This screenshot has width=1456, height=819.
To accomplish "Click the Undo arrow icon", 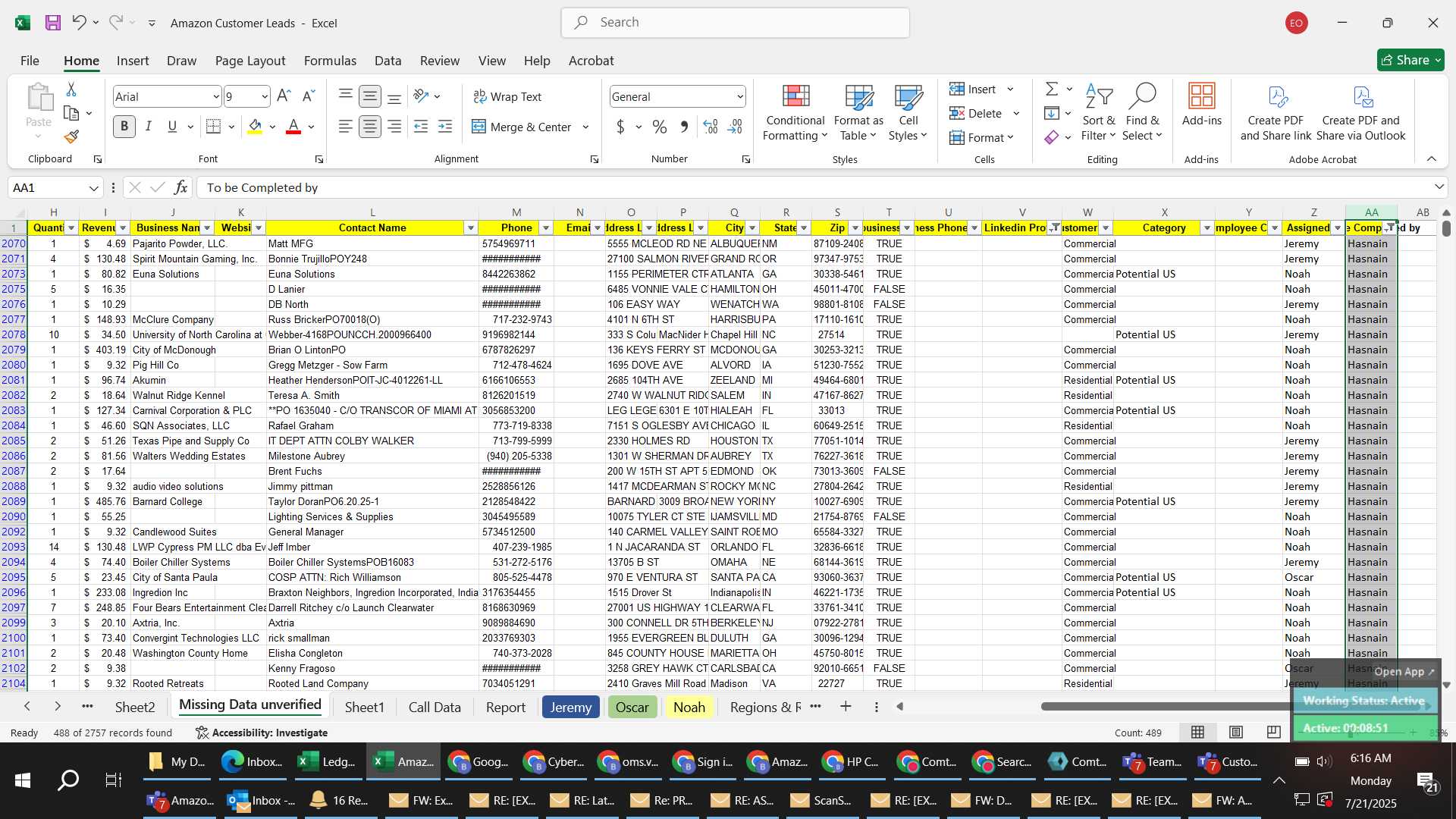I will click(x=79, y=23).
